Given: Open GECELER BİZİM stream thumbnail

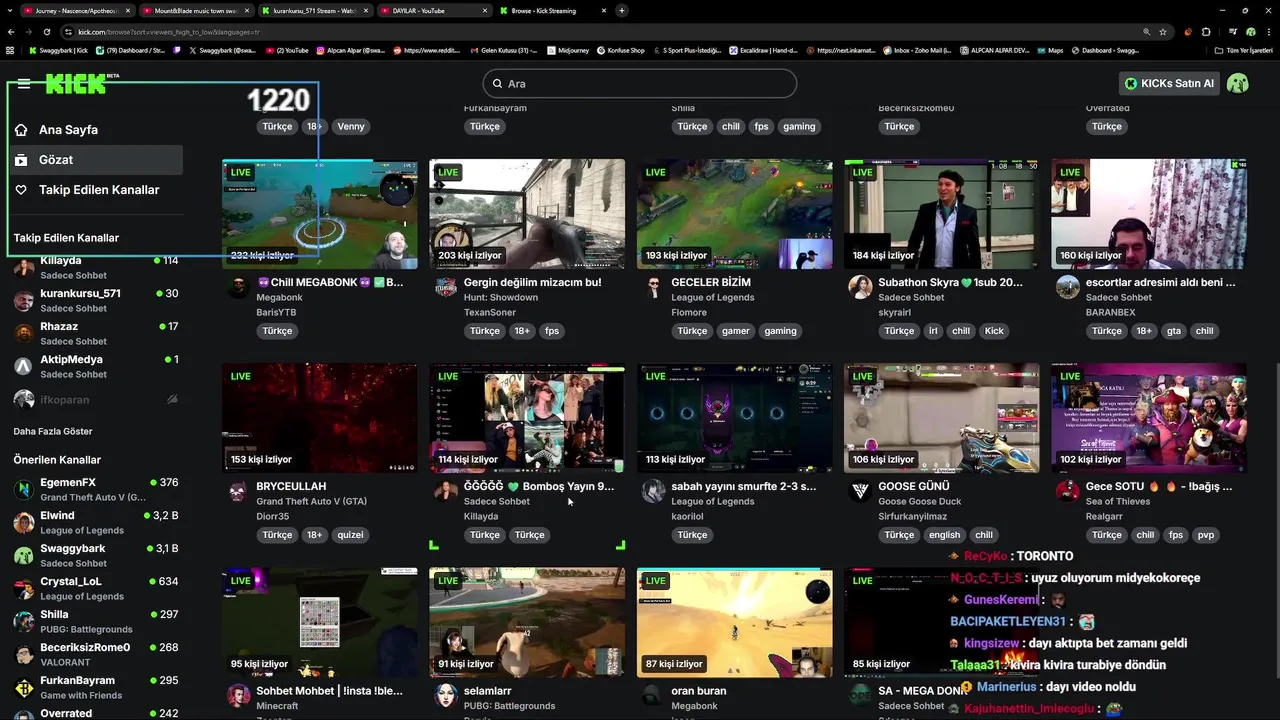Looking at the screenshot, I should [x=734, y=214].
